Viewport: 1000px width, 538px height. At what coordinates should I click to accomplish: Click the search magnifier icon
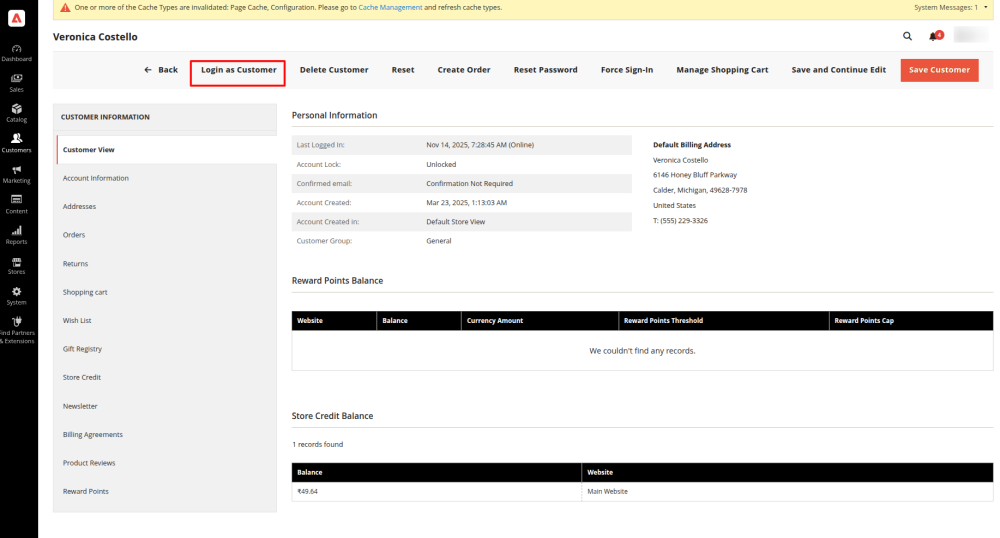(x=908, y=36)
